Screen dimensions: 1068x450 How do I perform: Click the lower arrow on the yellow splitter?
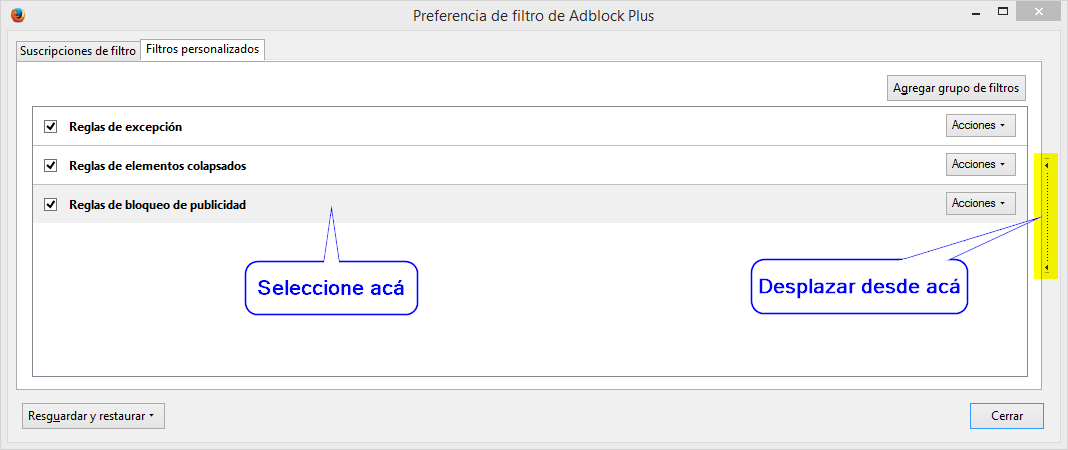[1046, 269]
